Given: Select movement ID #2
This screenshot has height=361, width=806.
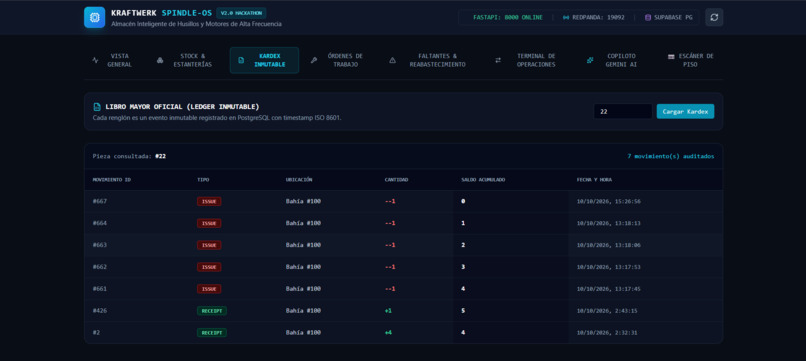Looking at the screenshot, I should point(97,333).
